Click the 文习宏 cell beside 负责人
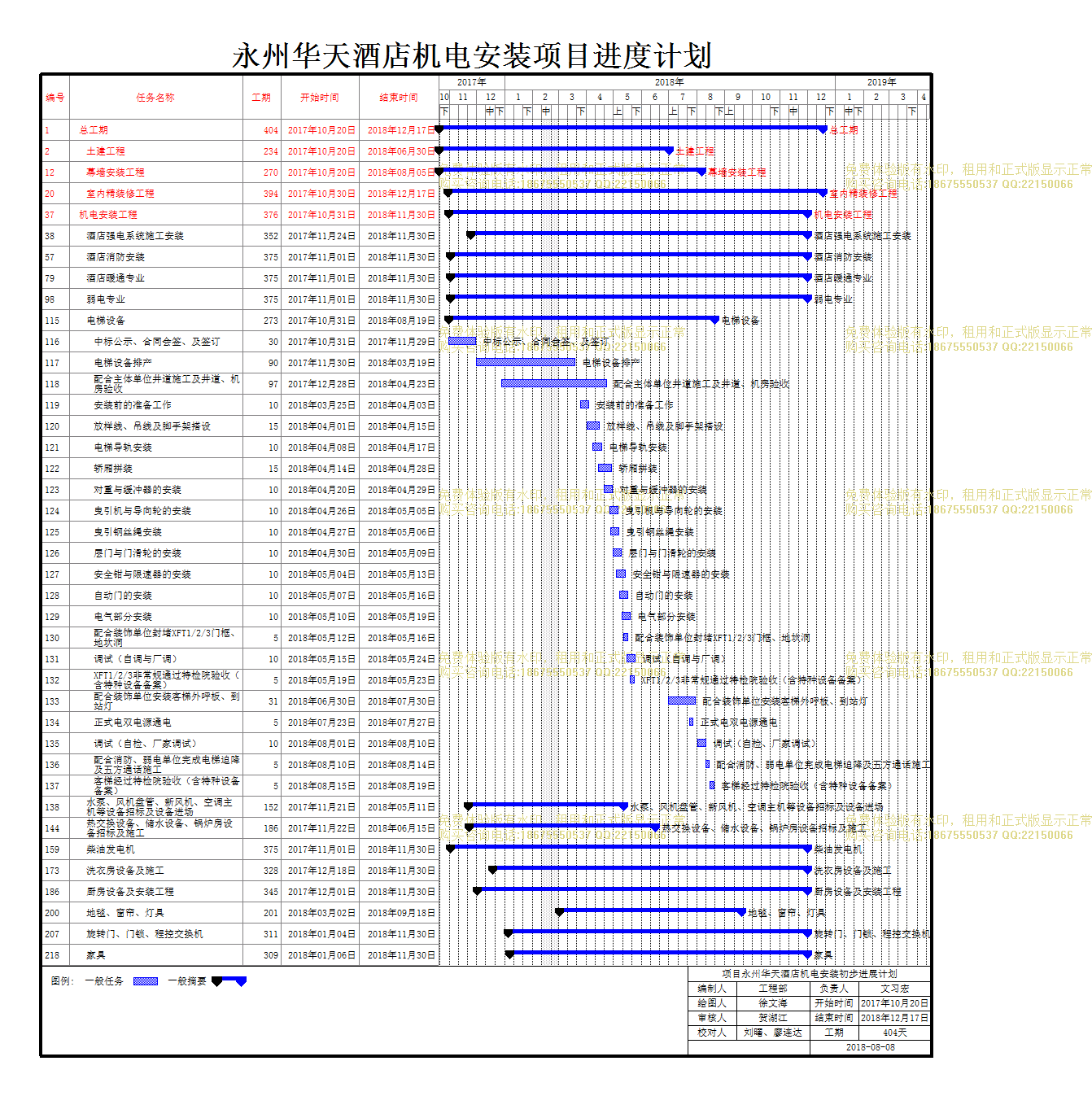This screenshot has width=1092, height=1096. (x=894, y=989)
